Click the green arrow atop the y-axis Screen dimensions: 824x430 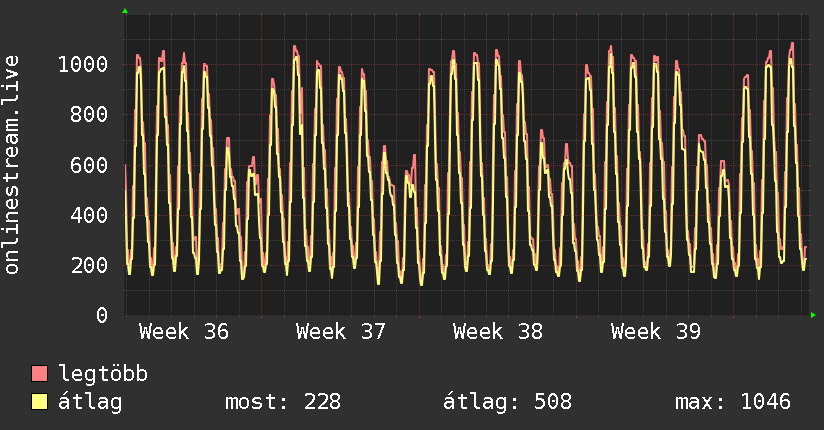pos(125,11)
